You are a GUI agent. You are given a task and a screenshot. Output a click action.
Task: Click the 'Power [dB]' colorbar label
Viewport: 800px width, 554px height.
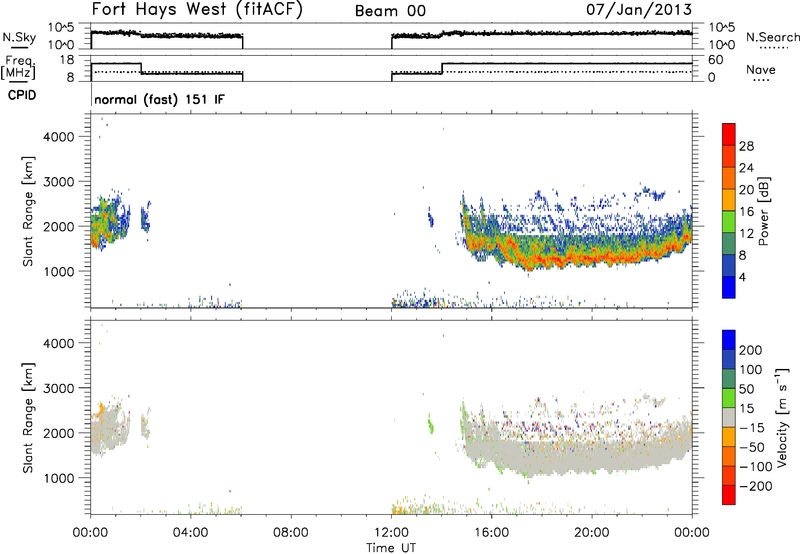point(763,211)
